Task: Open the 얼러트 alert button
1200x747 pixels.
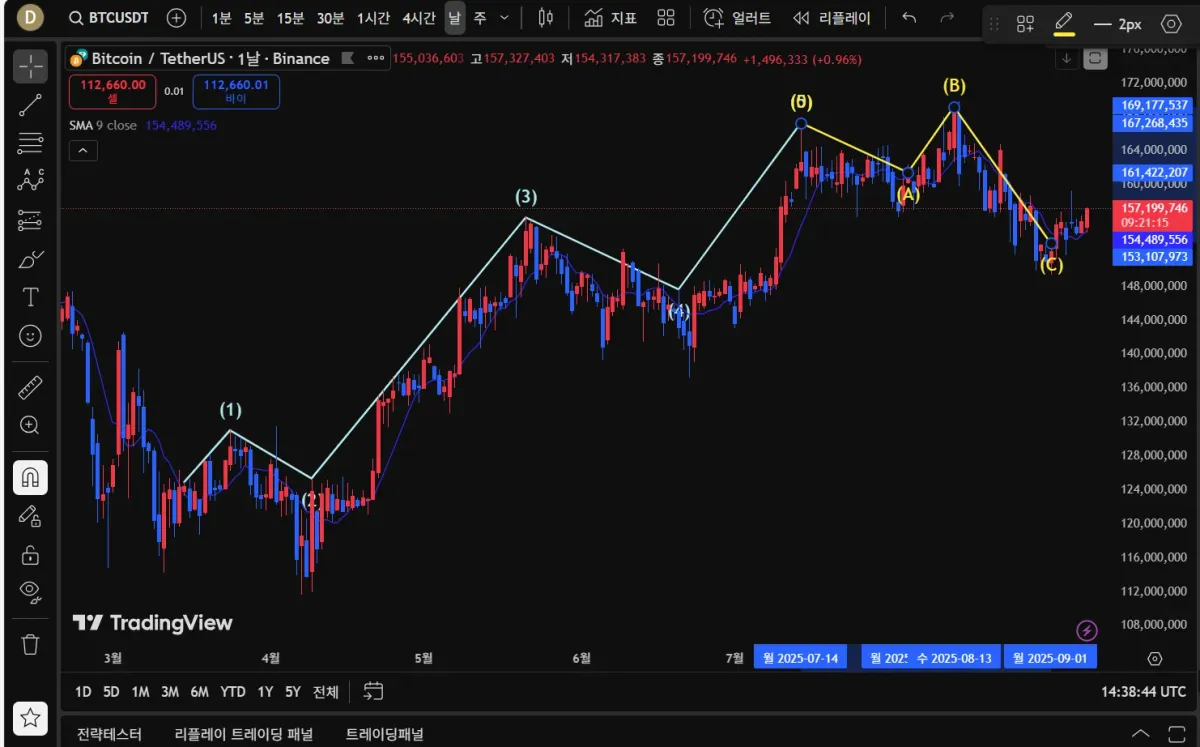Action: point(738,18)
